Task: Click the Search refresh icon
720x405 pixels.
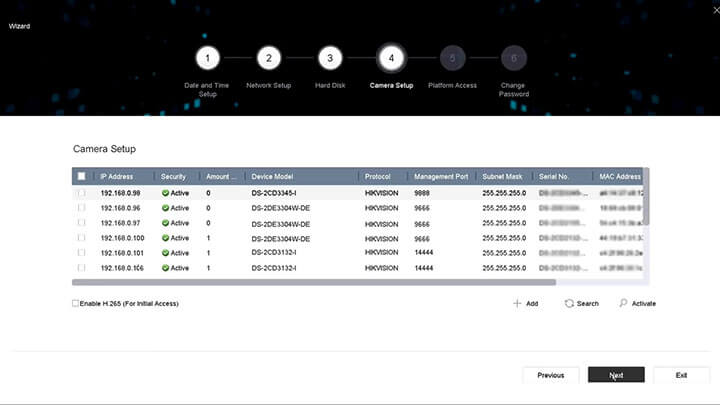Action: pos(569,303)
